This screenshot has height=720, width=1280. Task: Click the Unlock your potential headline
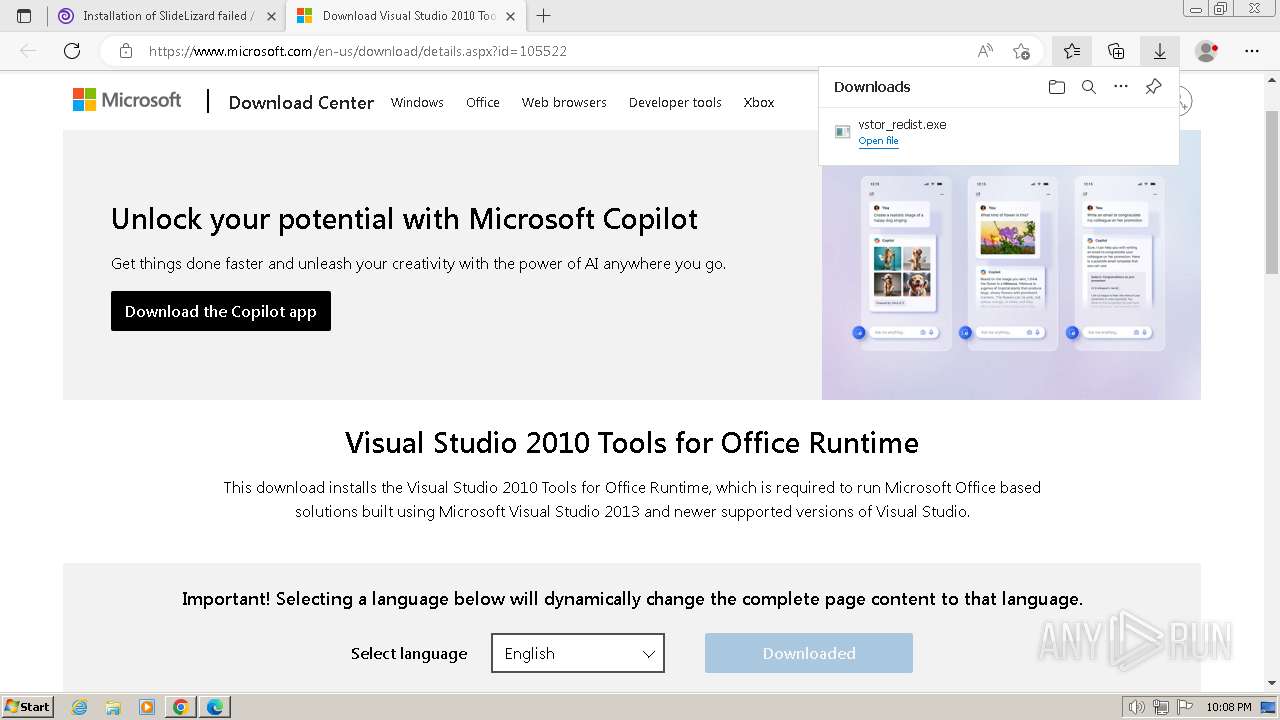[405, 218]
